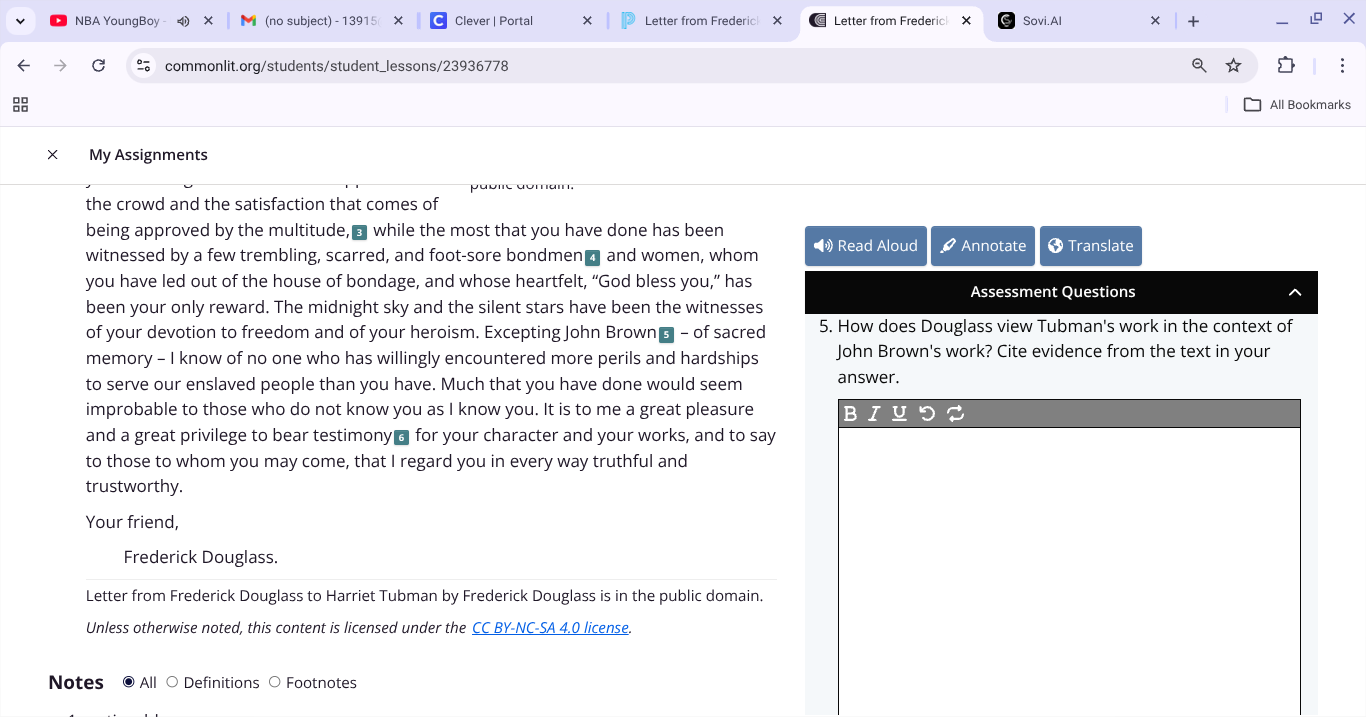
Task: Apply italic formatting in the answer editor
Action: tap(871, 413)
